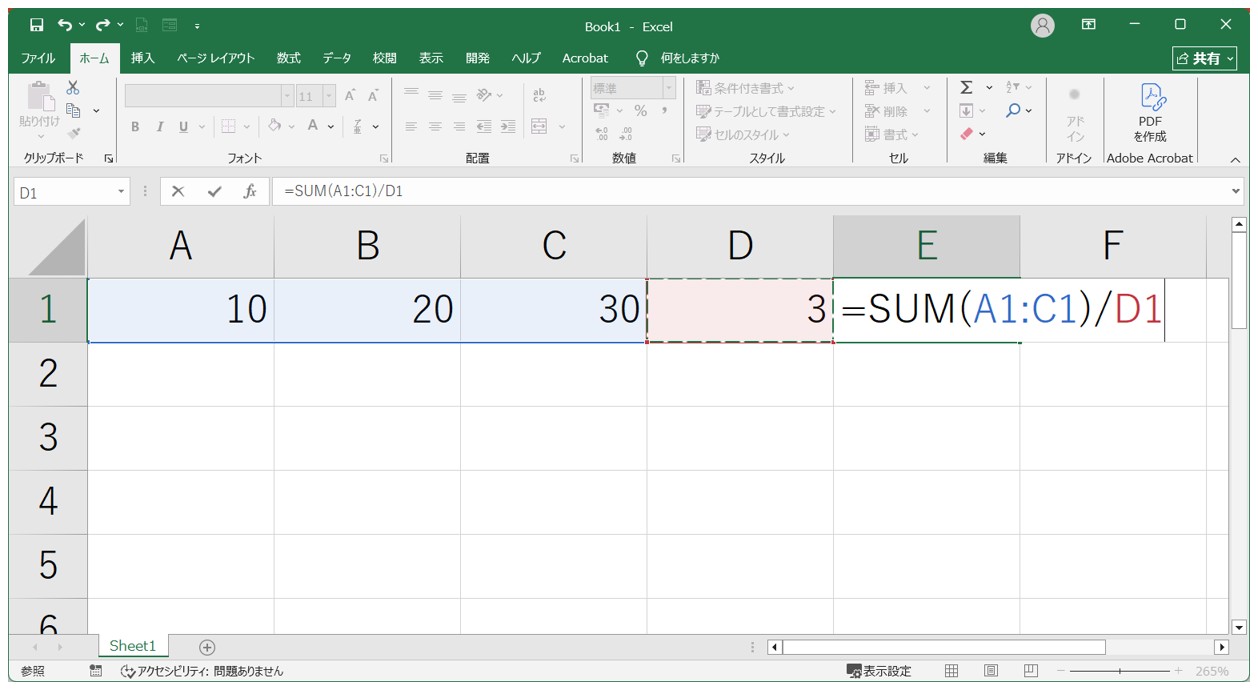Click the Undo arrow icon
This screenshot has height=689, width=1258.
tap(66, 25)
